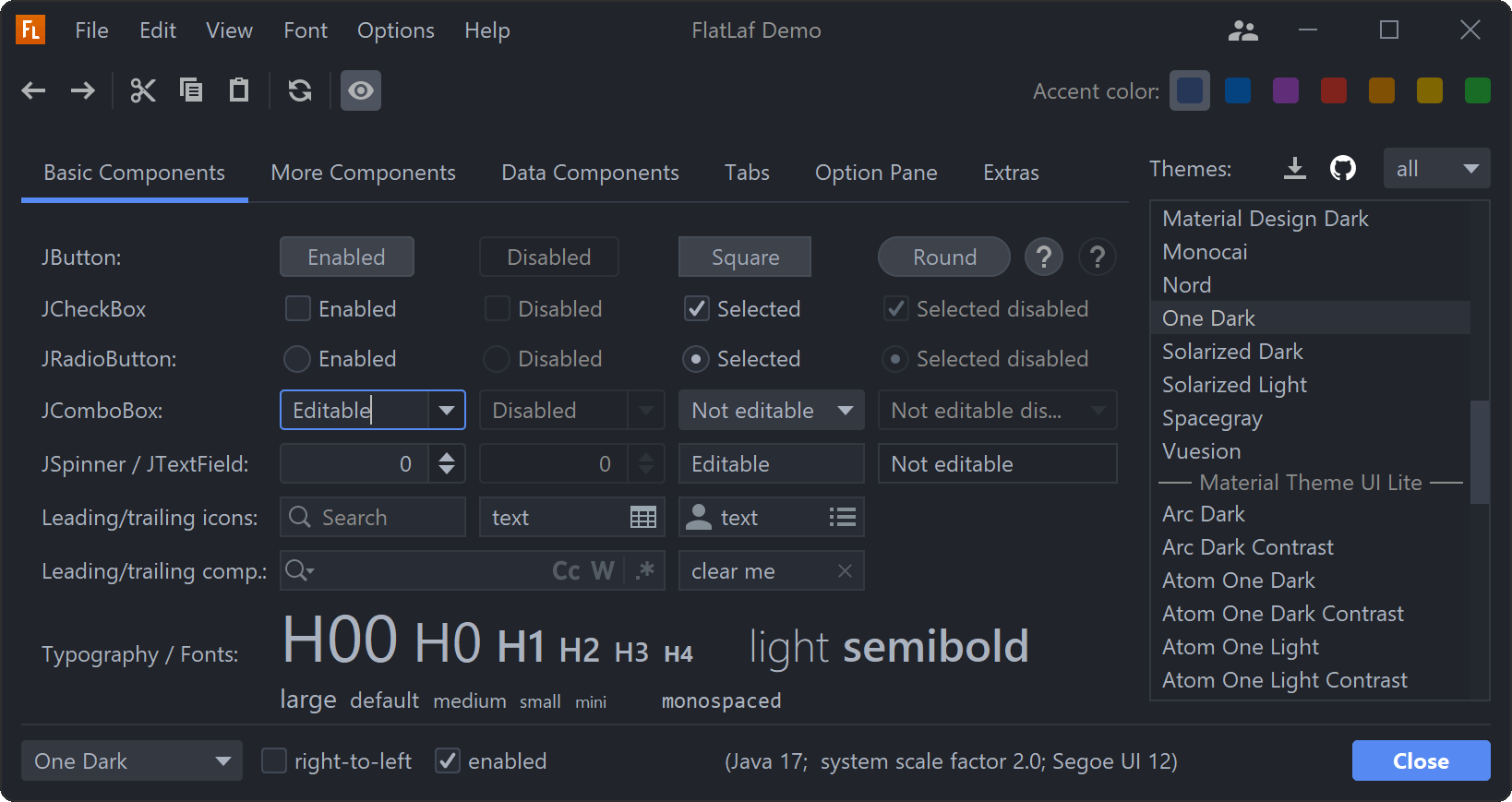Click the blue Close button

click(x=1420, y=760)
